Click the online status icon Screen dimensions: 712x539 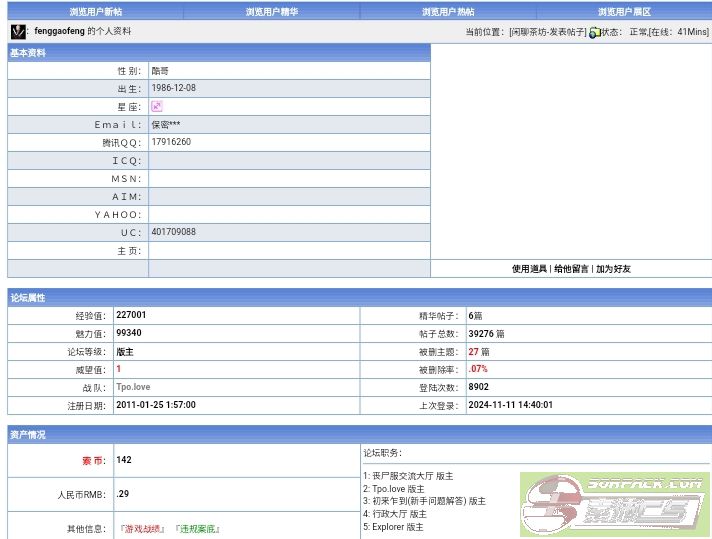click(x=594, y=32)
